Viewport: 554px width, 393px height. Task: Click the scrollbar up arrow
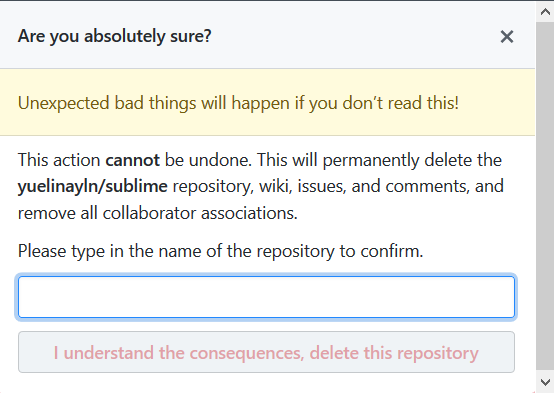pos(545,12)
